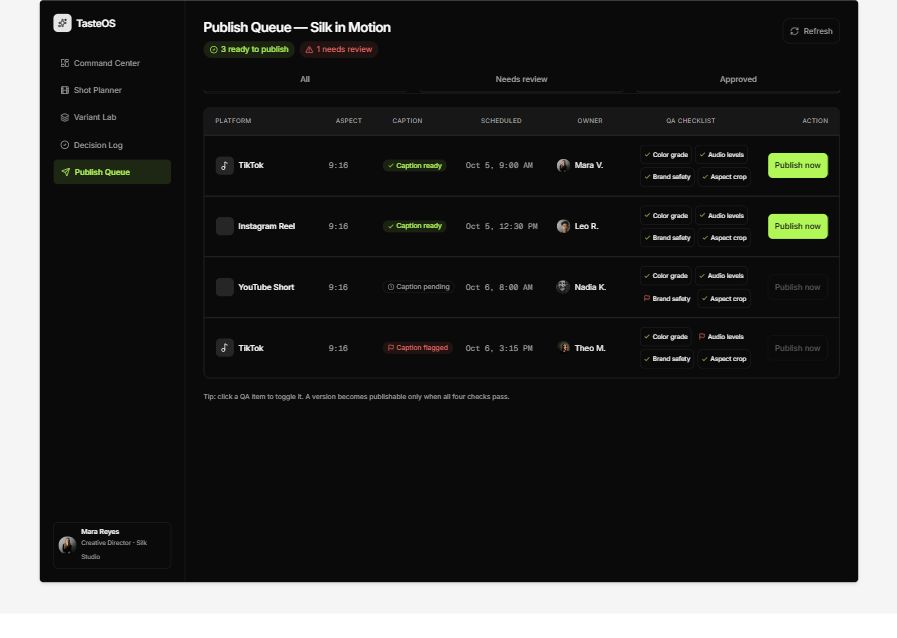Viewport: 897px width, 638px height.
Task: Click the TikTok icon in Theo M. row
Action: tap(224, 348)
